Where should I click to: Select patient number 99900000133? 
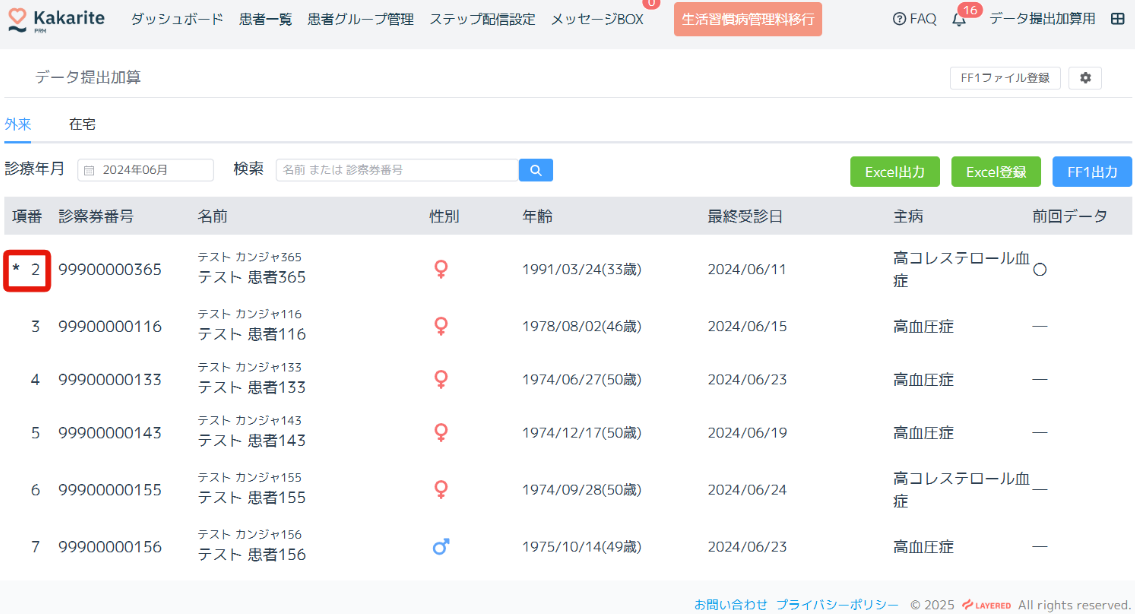pyautogui.click(x=110, y=379)
